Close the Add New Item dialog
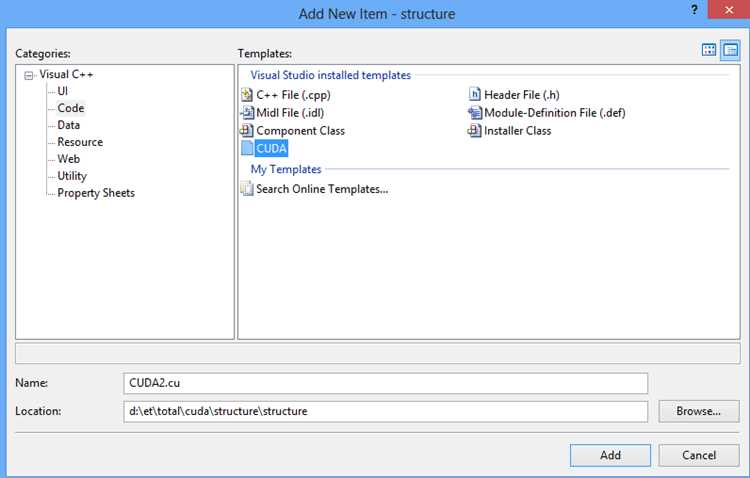The width and height of the screenshot is (750, 478). point(728,10)
